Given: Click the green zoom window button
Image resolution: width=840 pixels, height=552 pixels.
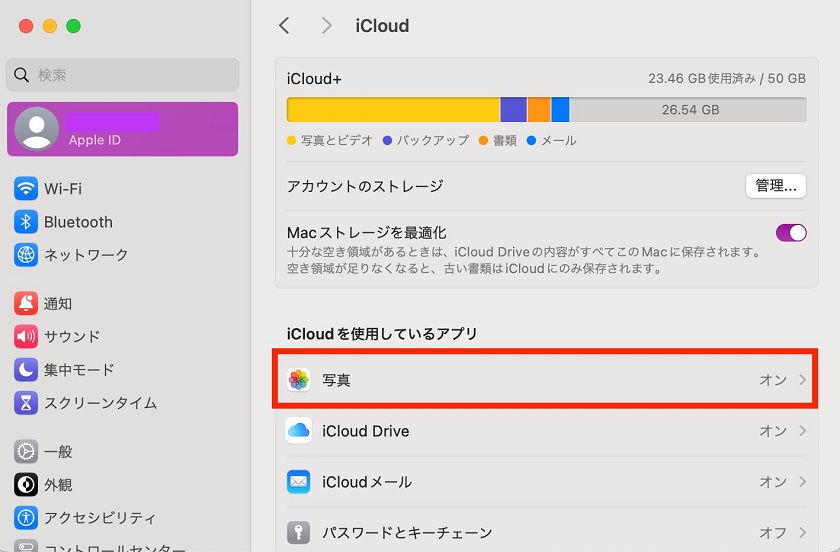Looking at the screenshot, I should [73, 26].
